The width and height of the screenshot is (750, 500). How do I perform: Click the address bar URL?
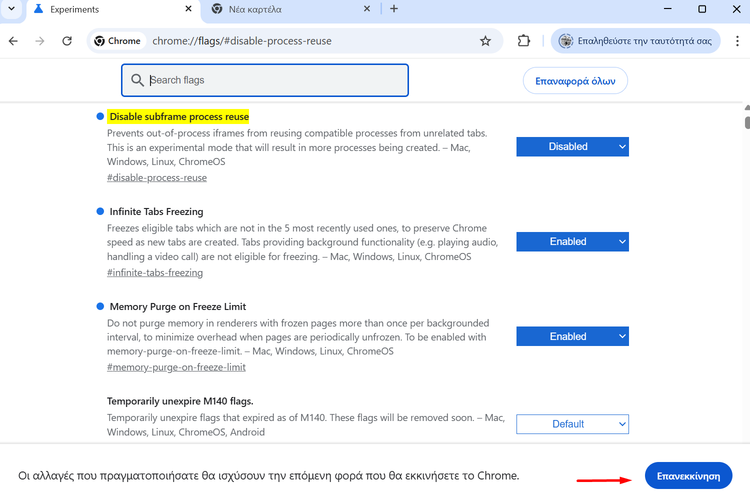click(x=300, y=41)
